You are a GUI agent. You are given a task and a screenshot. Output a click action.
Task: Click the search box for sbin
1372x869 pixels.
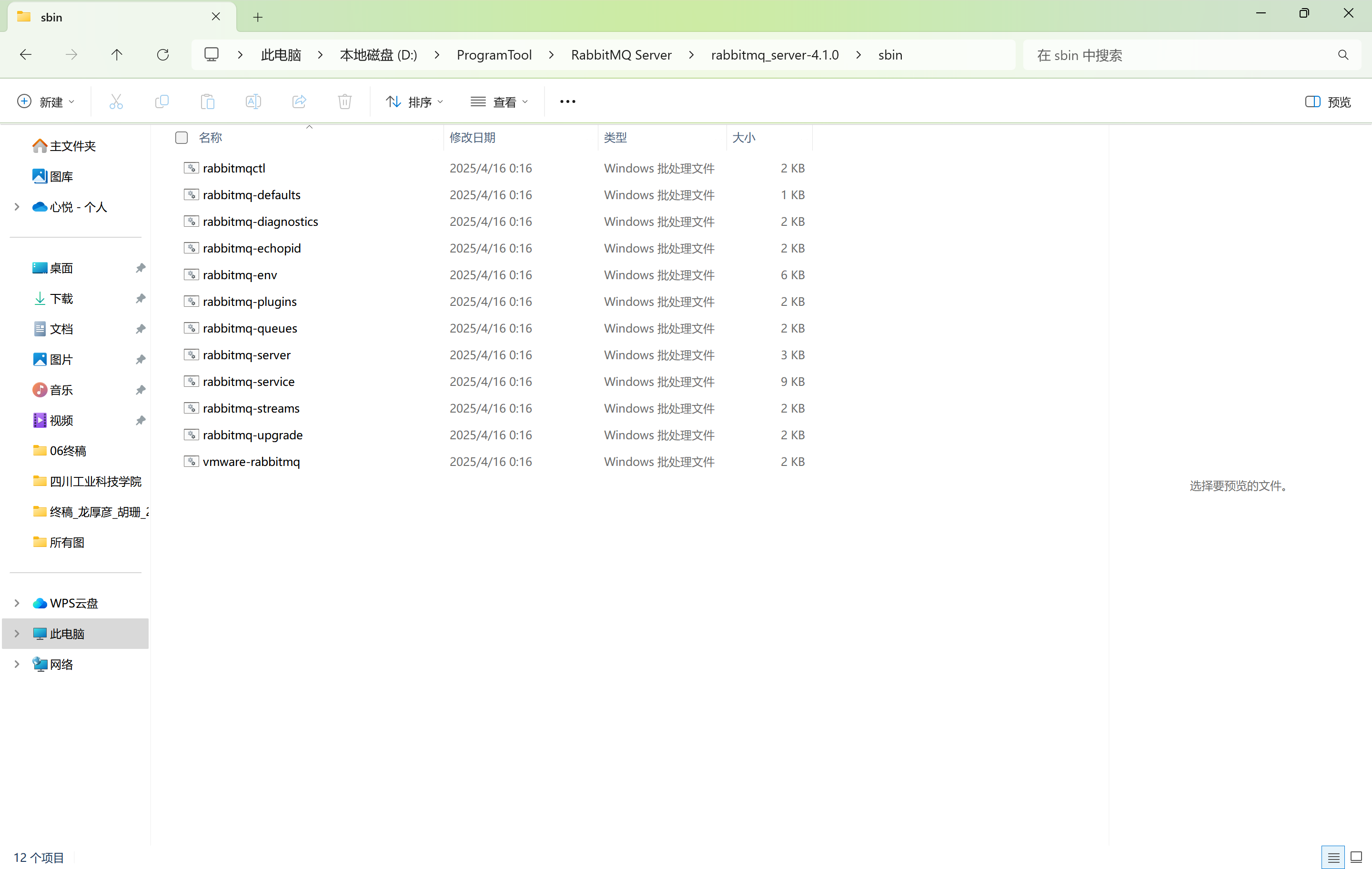pos(1180,55)
